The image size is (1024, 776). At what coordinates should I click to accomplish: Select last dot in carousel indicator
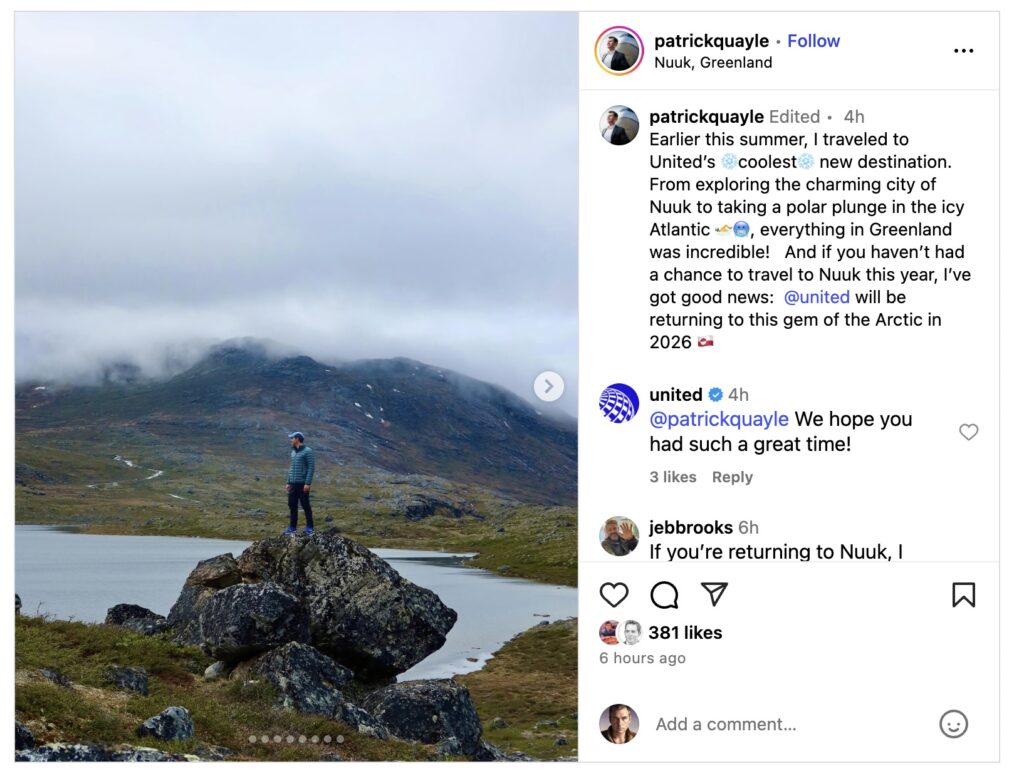pyautogui.click(x=340, y=739)
